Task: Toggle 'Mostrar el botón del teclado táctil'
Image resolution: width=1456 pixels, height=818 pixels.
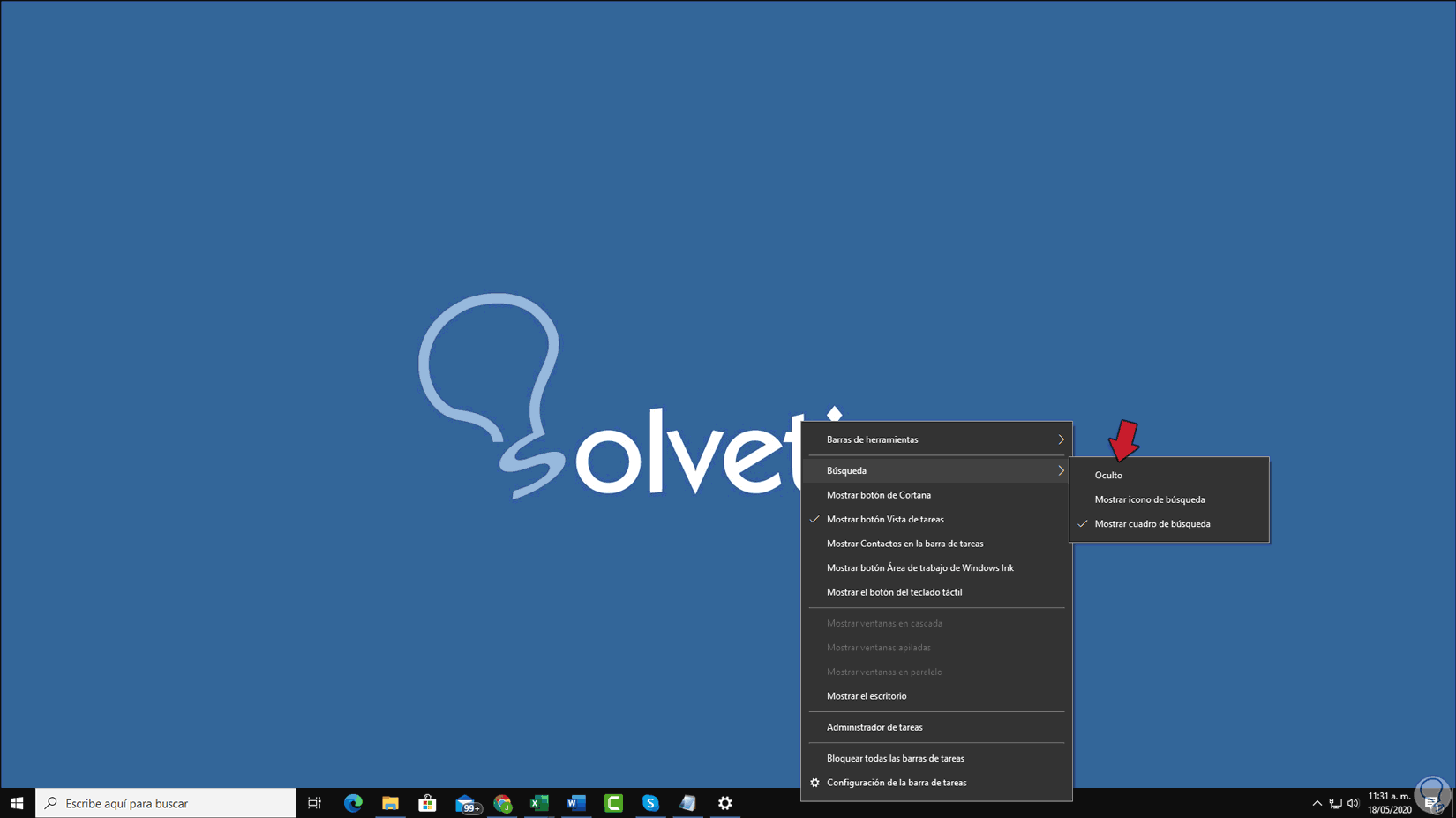Action: click(936, 592)
